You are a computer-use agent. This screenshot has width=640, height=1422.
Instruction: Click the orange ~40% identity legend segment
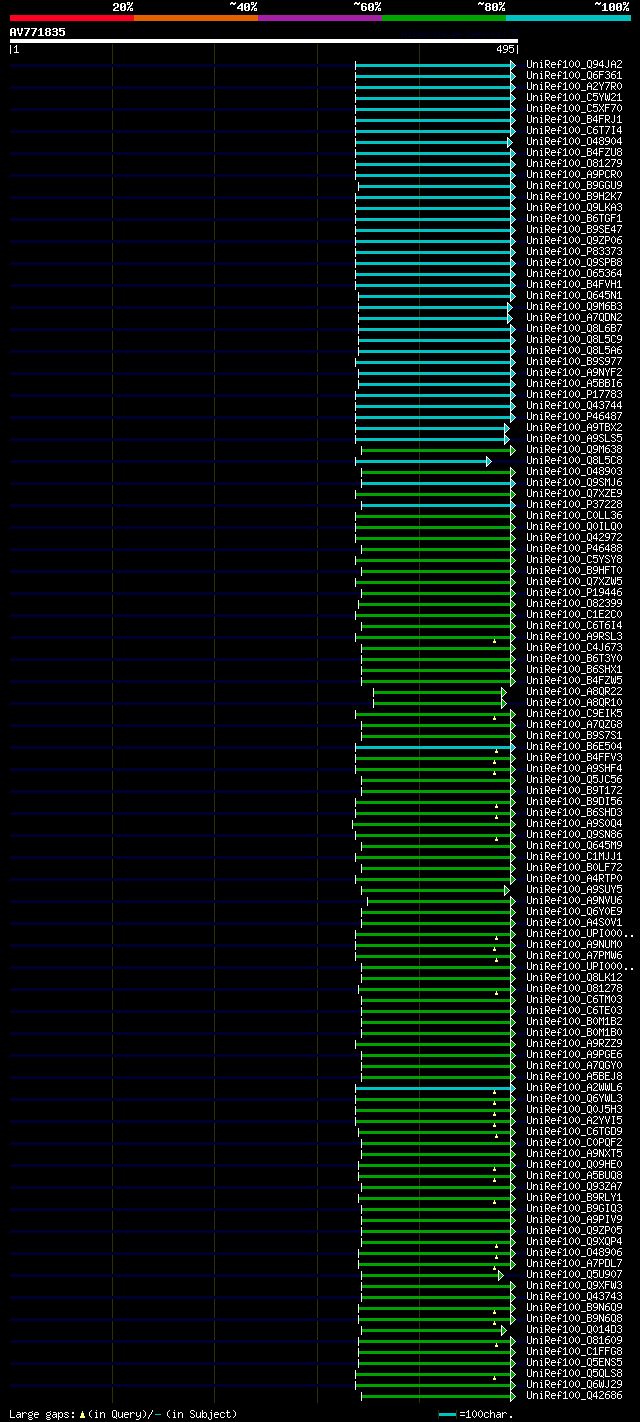point(195,18)
